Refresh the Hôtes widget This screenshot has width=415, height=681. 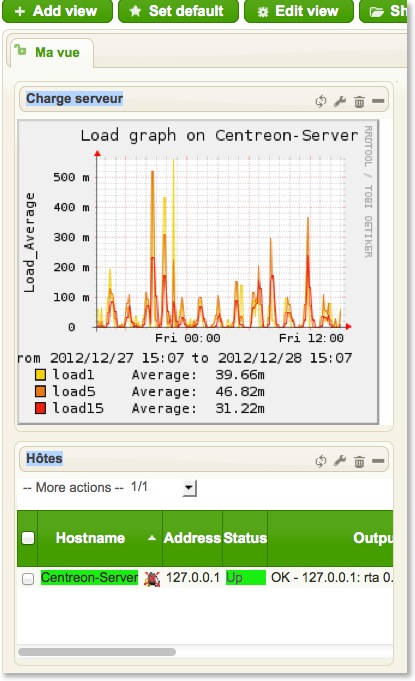coord(321,461)
